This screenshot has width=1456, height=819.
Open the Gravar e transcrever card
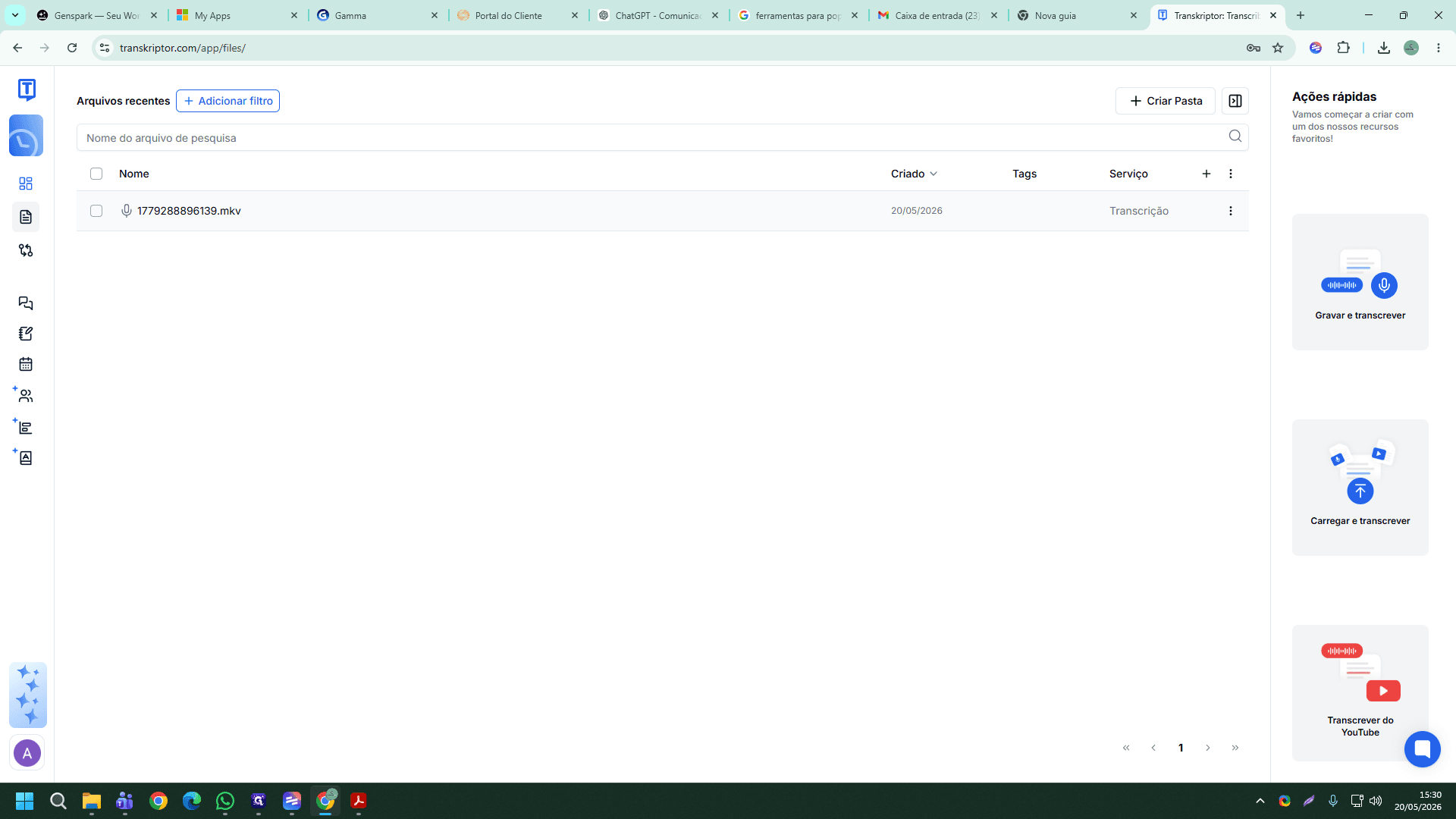pos(1360,282)
